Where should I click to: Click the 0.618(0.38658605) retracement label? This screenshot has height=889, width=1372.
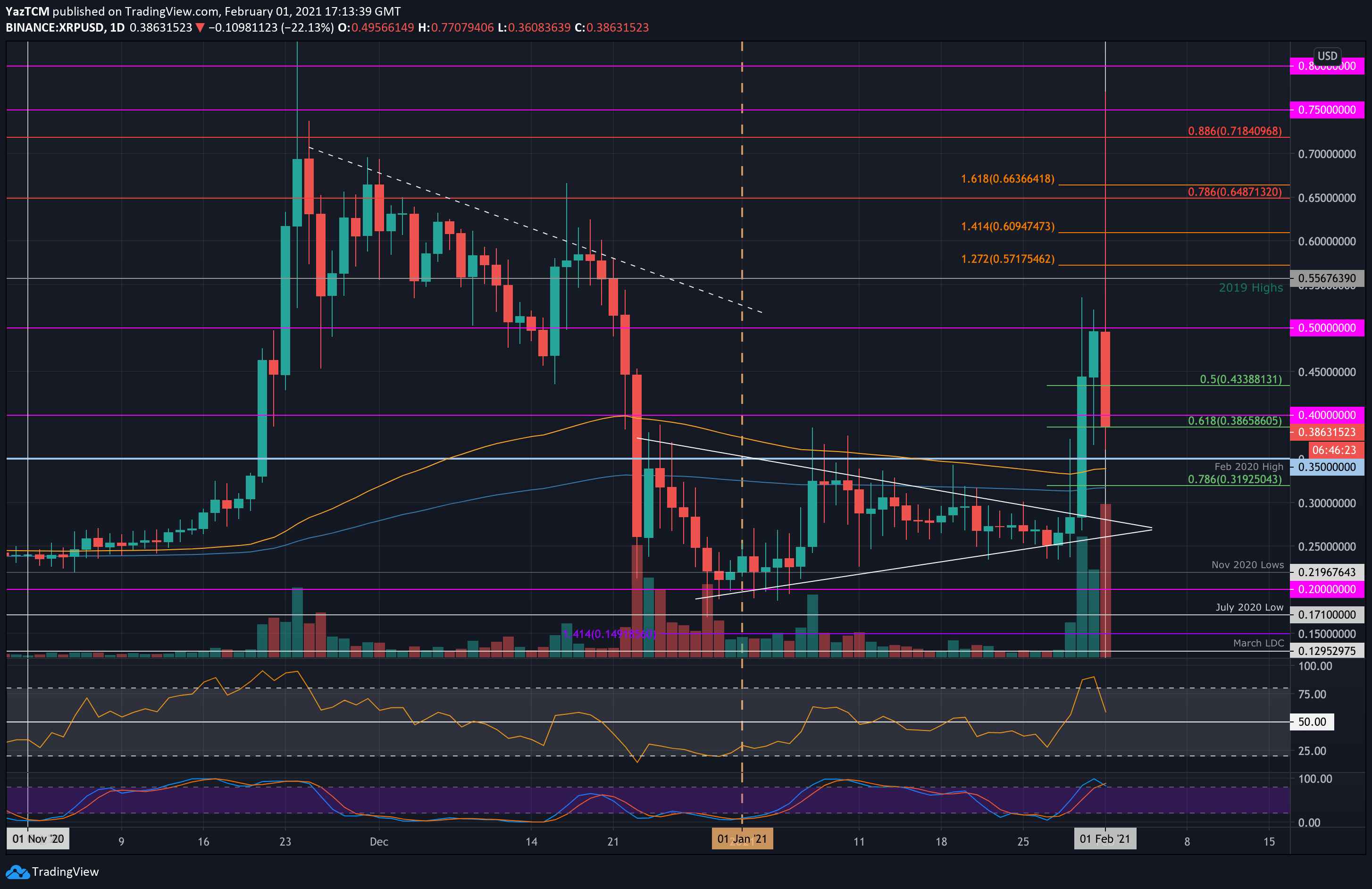point(1235,420)
